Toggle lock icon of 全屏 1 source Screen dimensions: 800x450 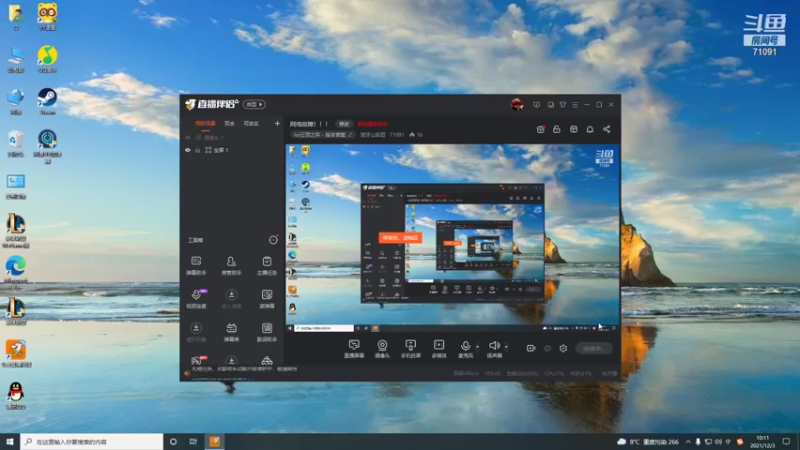(197, 150)
